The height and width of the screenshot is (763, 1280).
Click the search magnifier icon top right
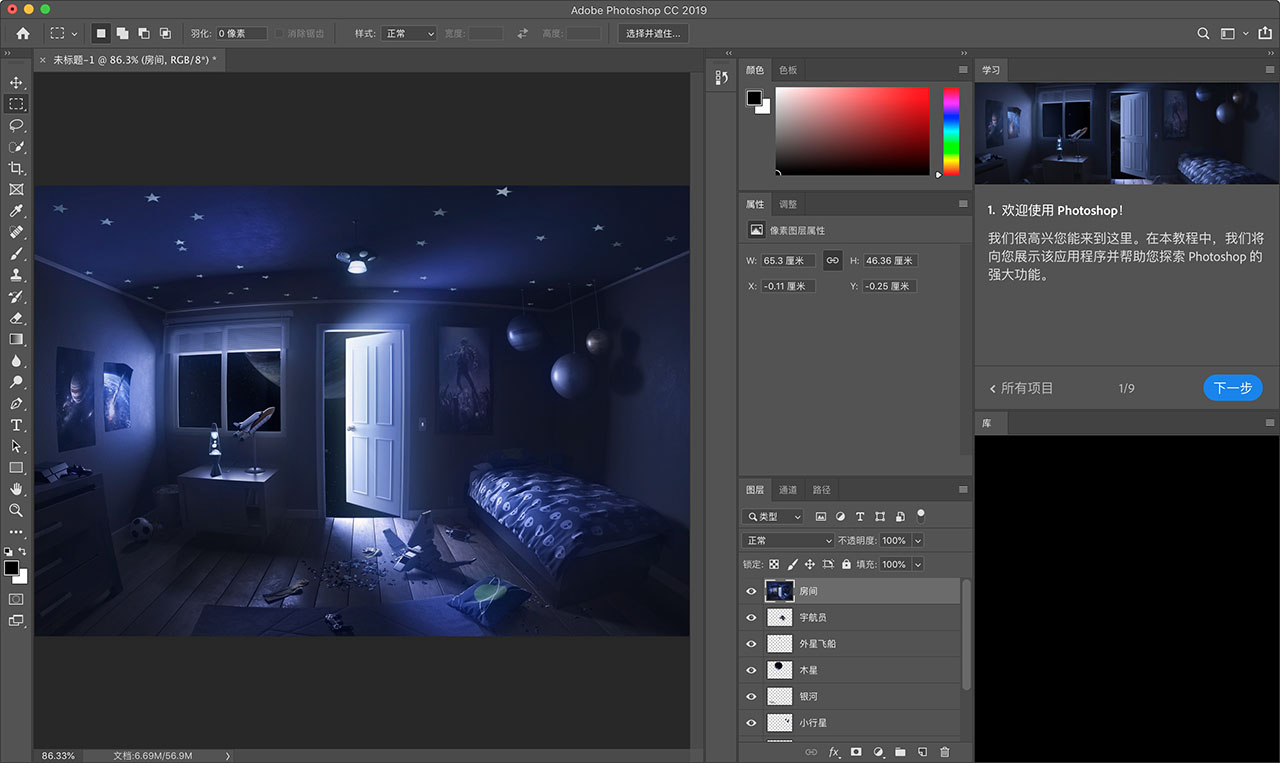click(1204, 33)
